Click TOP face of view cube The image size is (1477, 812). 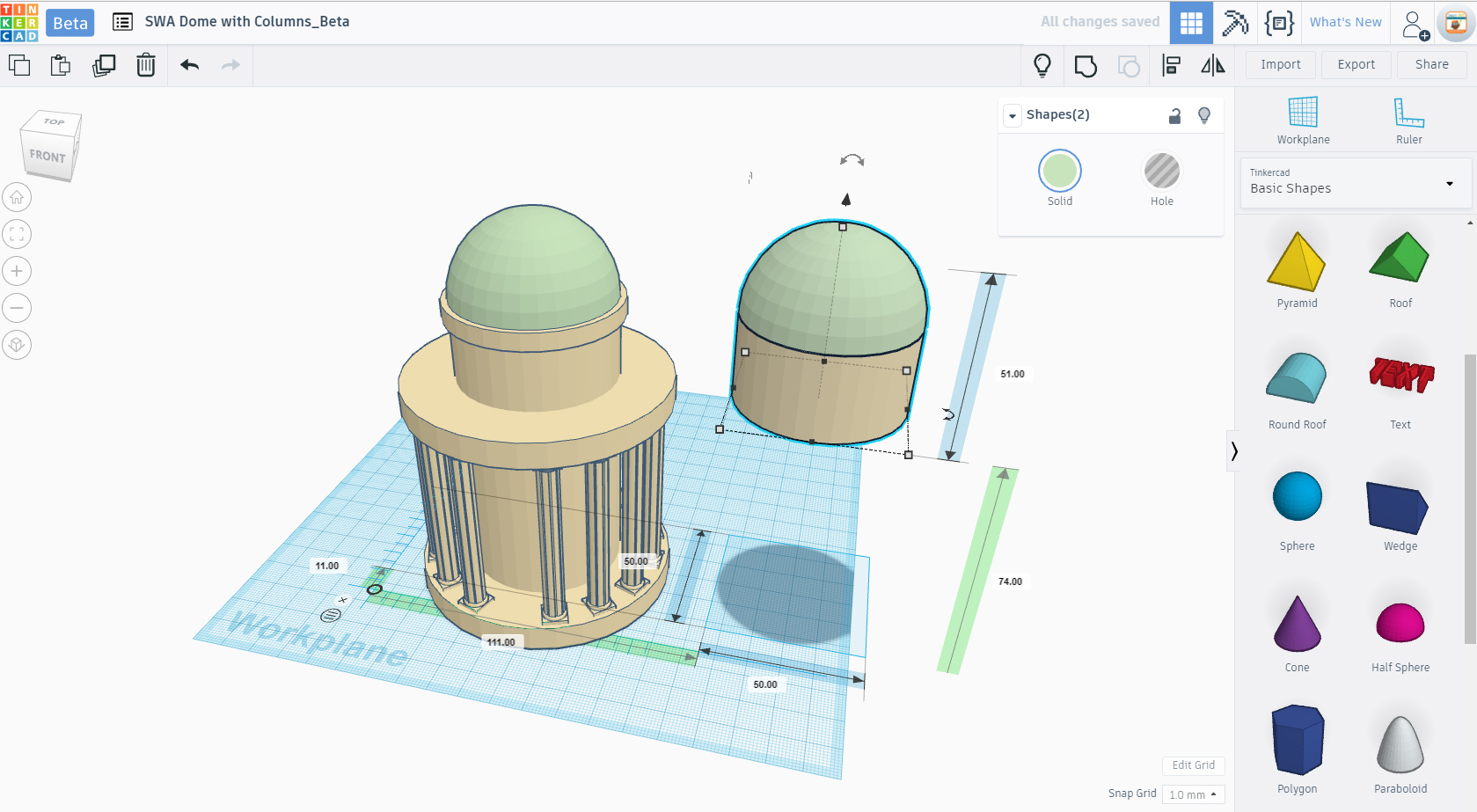pyautogui.click(x=54, y=121)
